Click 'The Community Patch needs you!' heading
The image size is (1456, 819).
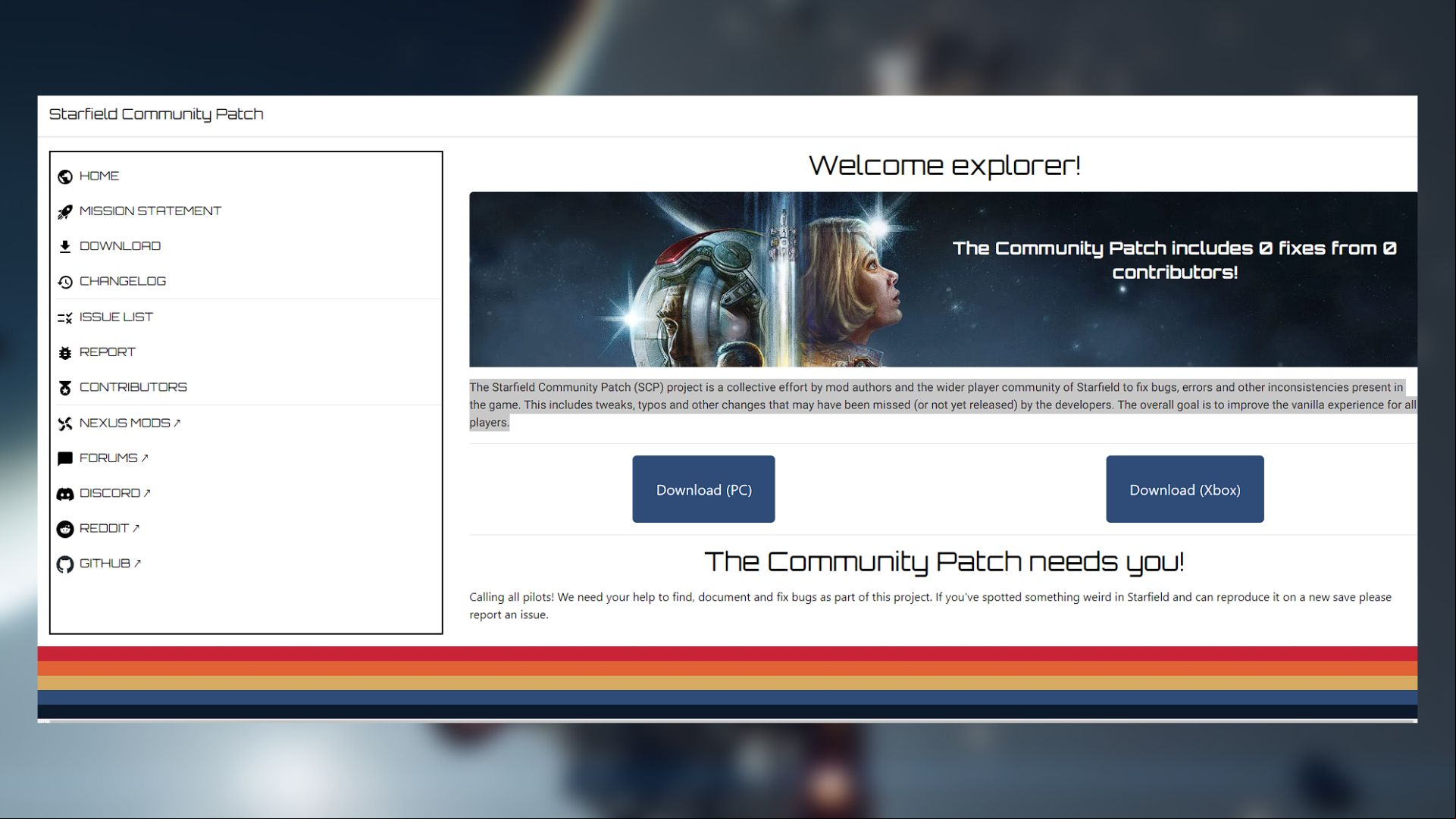point(944,561)
